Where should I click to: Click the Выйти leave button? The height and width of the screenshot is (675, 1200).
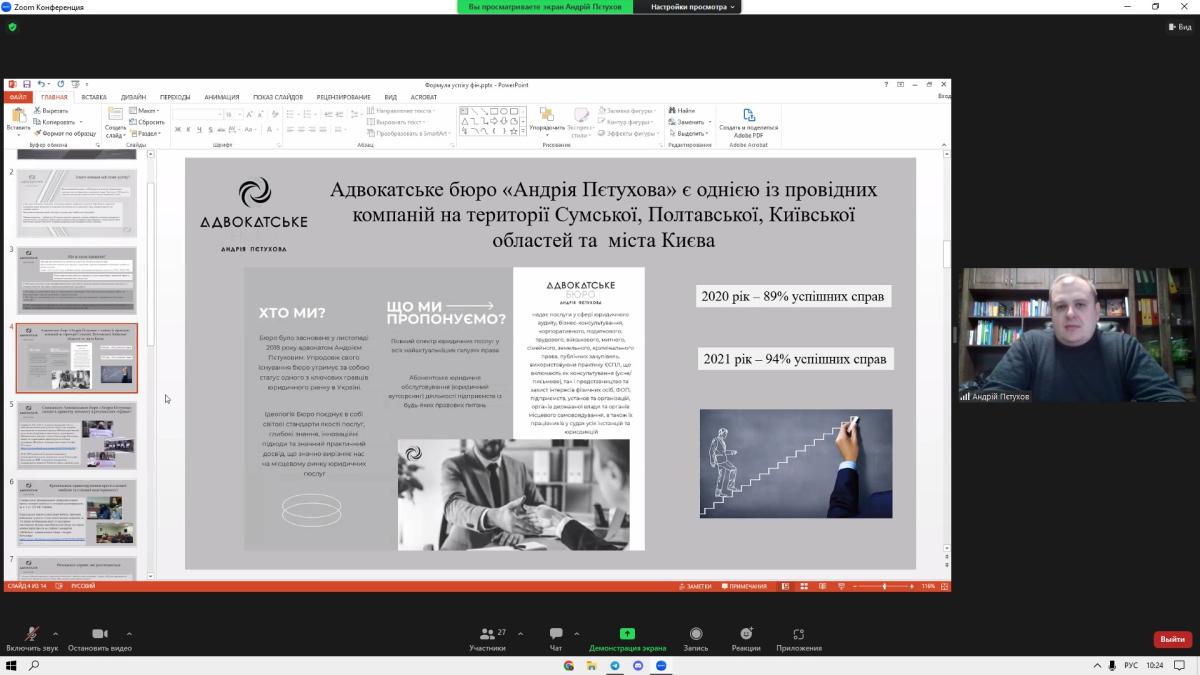(x=1172, y=639)
